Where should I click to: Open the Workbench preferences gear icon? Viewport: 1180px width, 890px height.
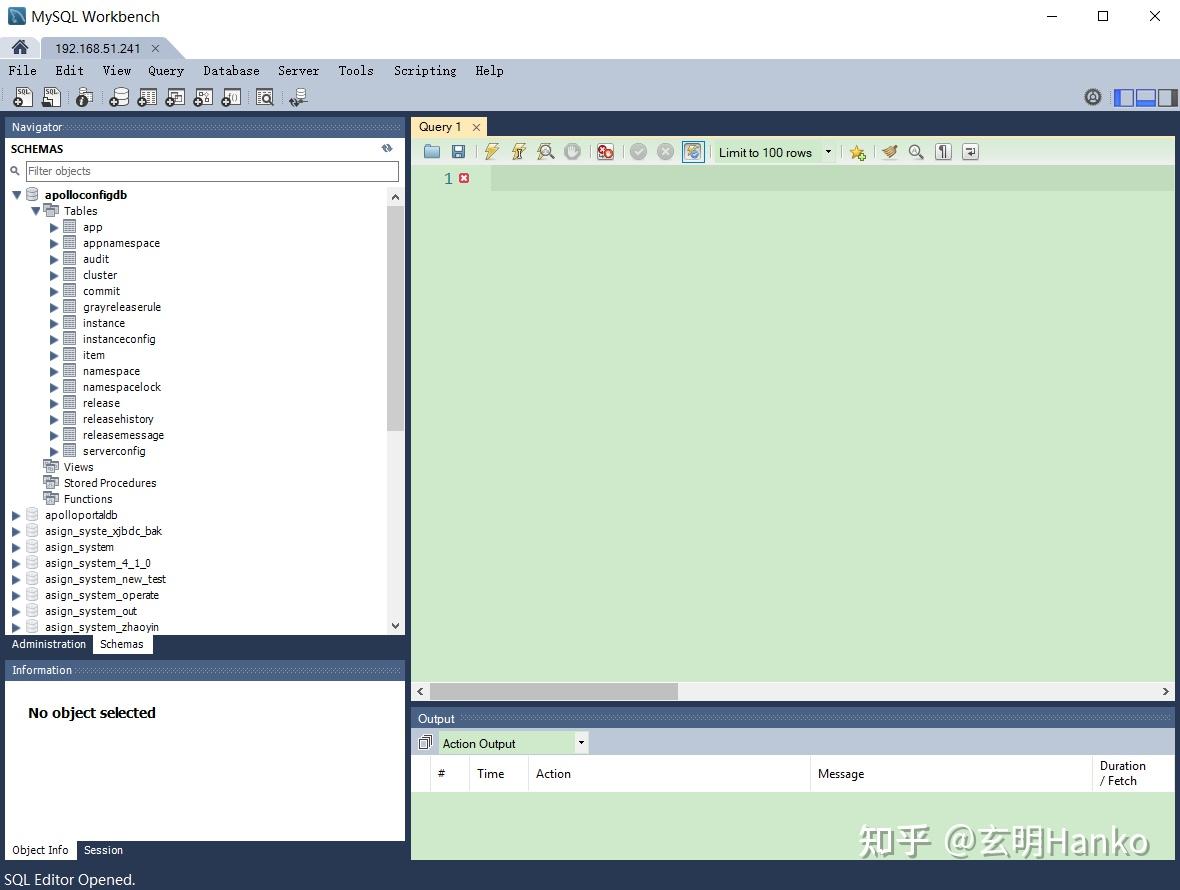tap(1093, 96)
